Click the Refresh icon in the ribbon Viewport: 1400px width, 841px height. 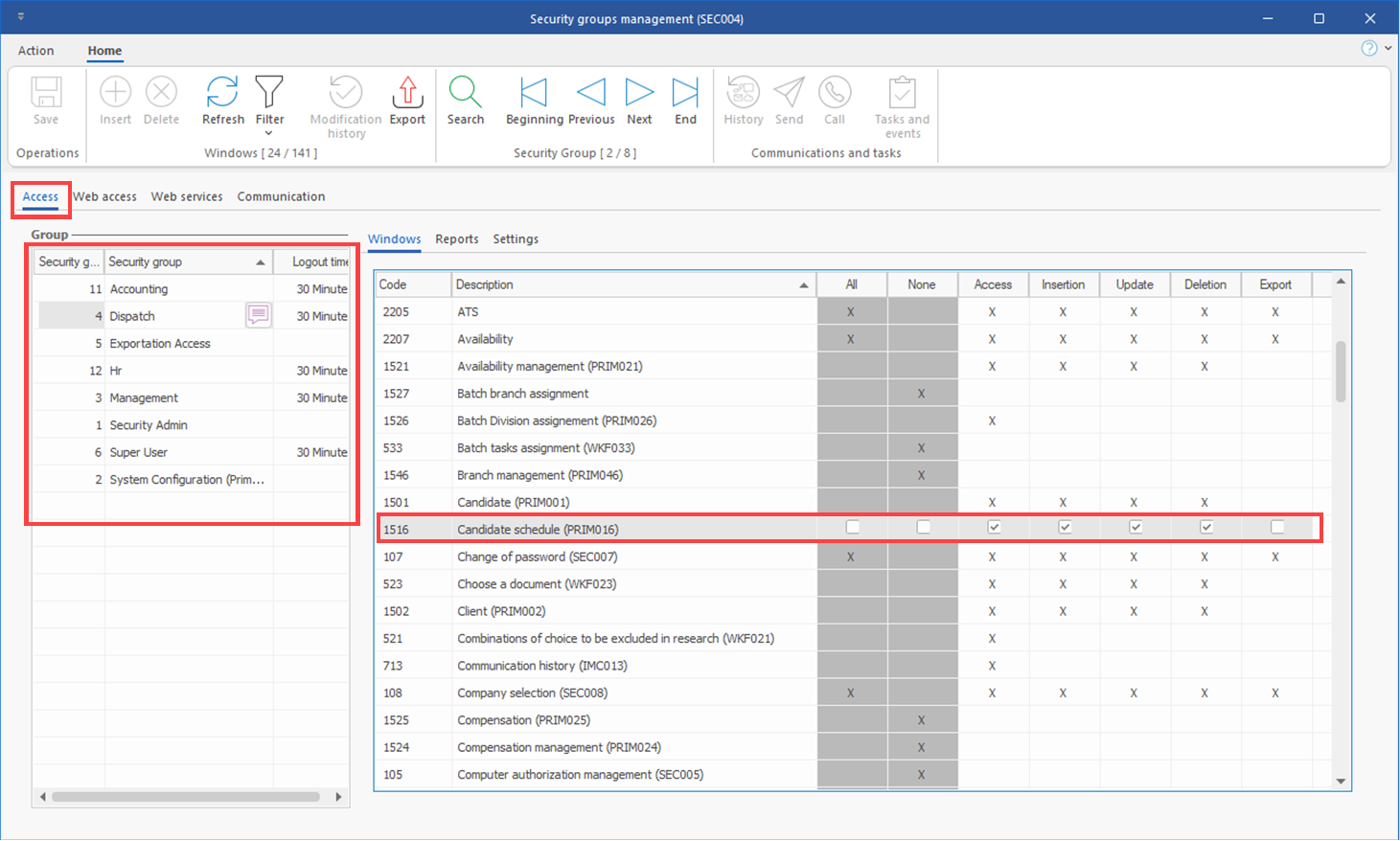pyautogui.click(x=222, y=94)
